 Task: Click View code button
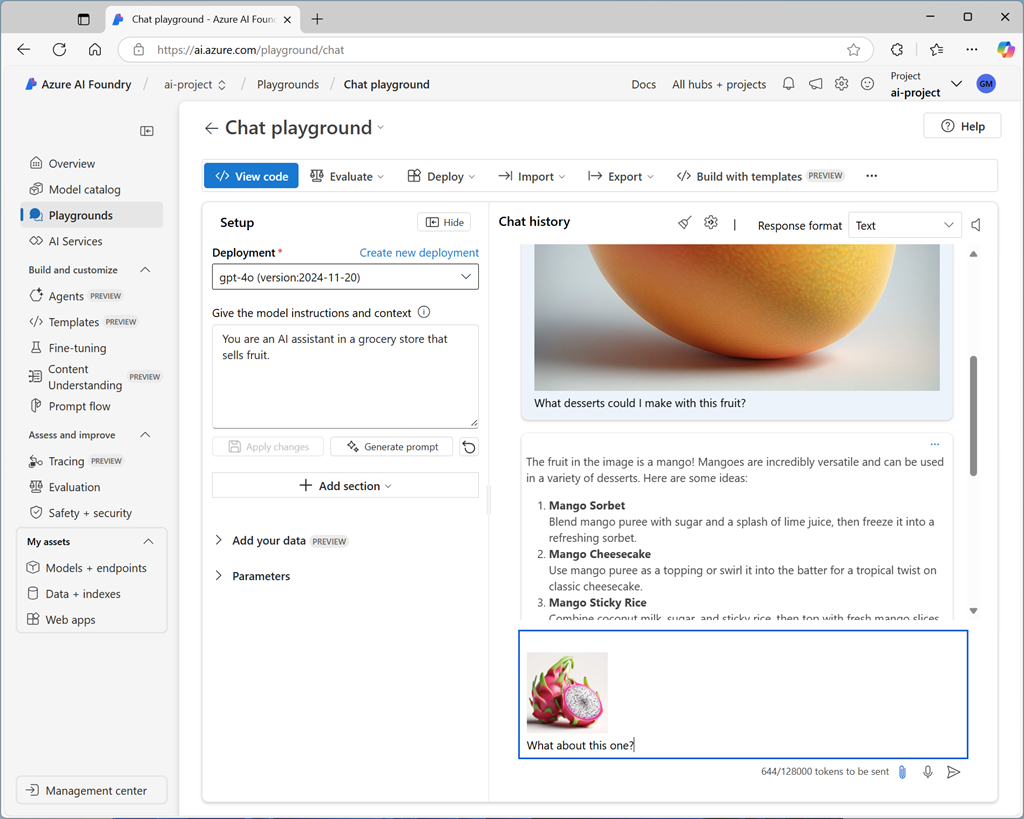(250, 175)
